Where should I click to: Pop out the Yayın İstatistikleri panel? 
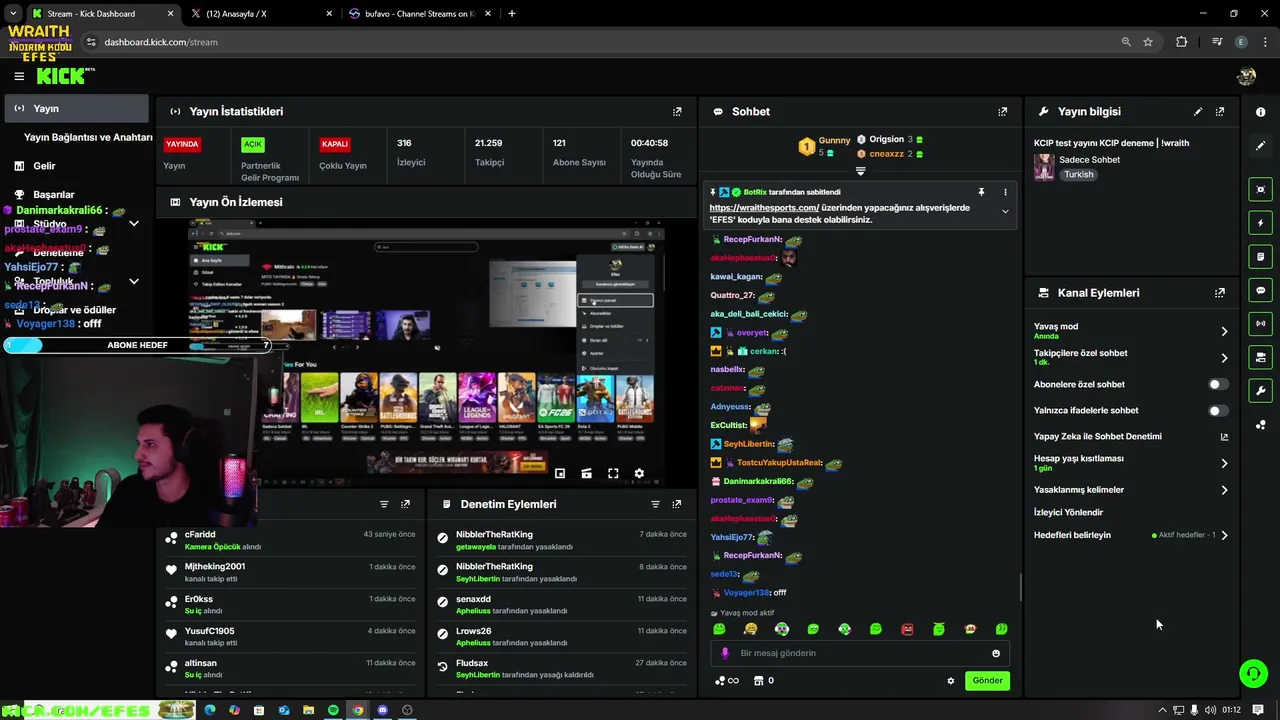pos(677,112)
